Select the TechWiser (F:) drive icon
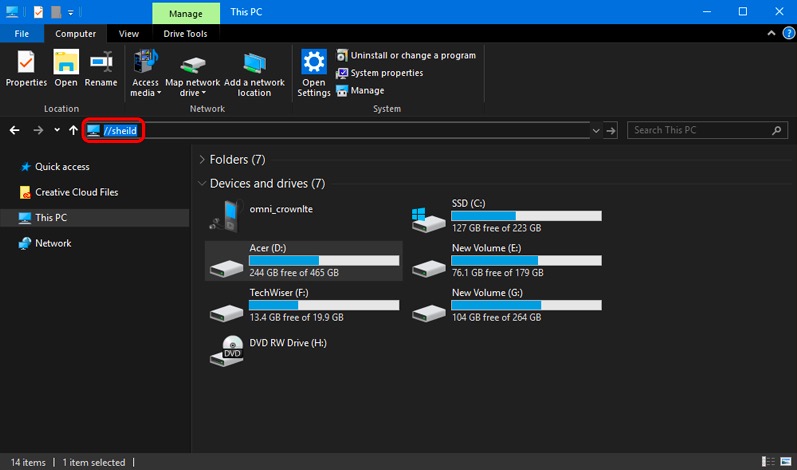The width and height of the screenshot is (797, 470). (x=226, y=312)
